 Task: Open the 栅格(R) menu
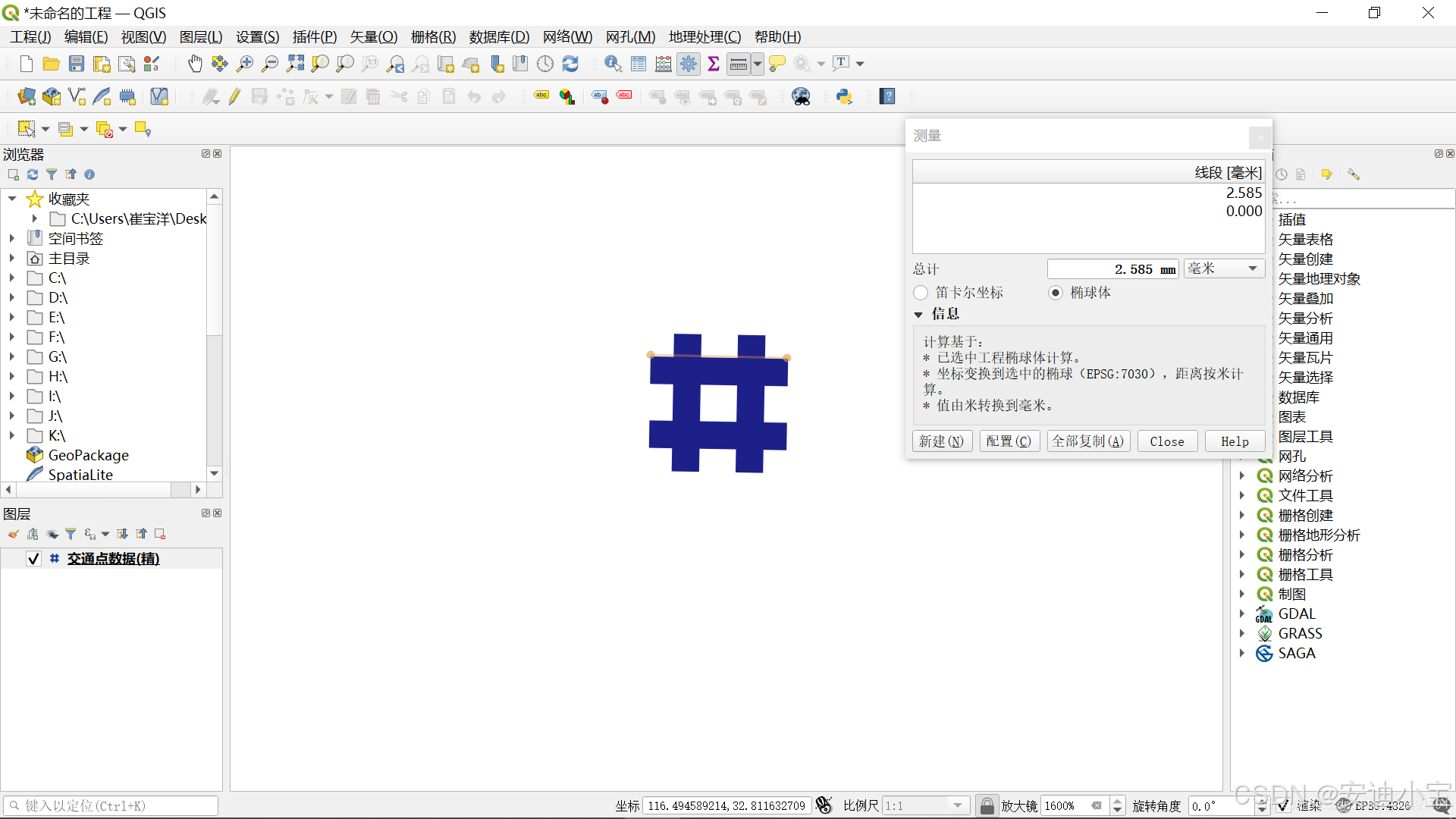click(433, 37)
